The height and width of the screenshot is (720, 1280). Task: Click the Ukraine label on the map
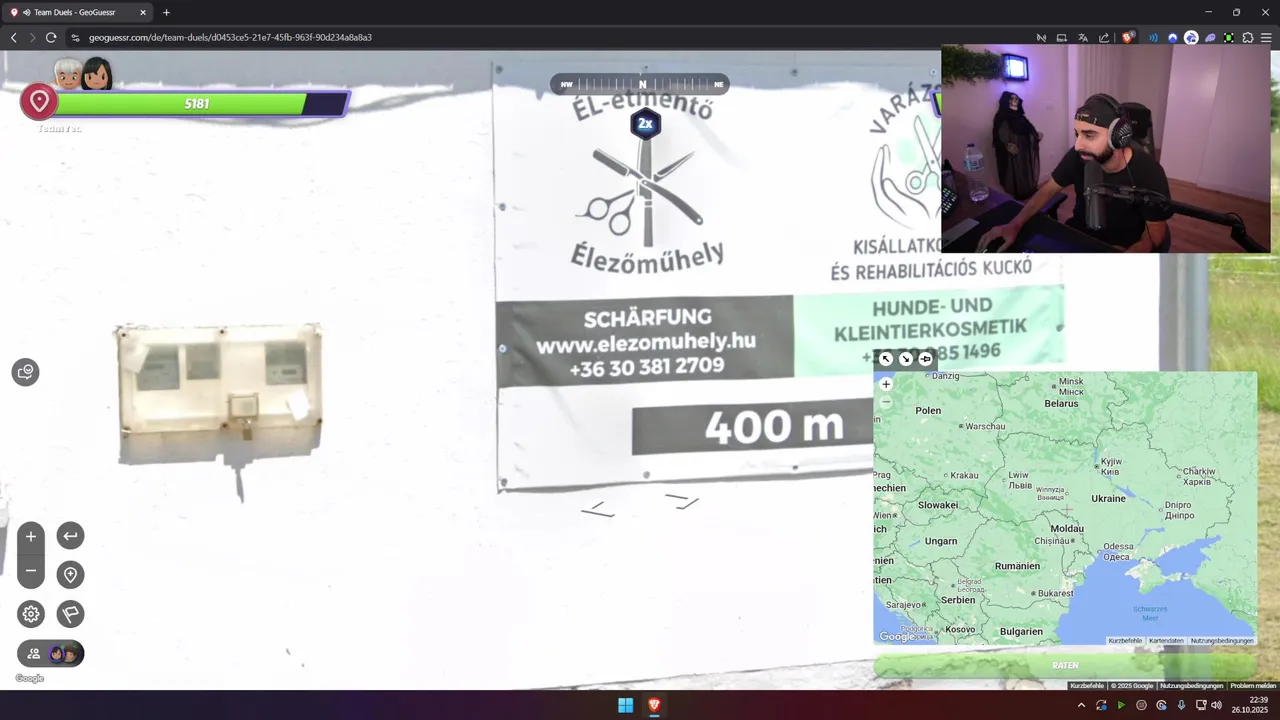coord(1108,498)
